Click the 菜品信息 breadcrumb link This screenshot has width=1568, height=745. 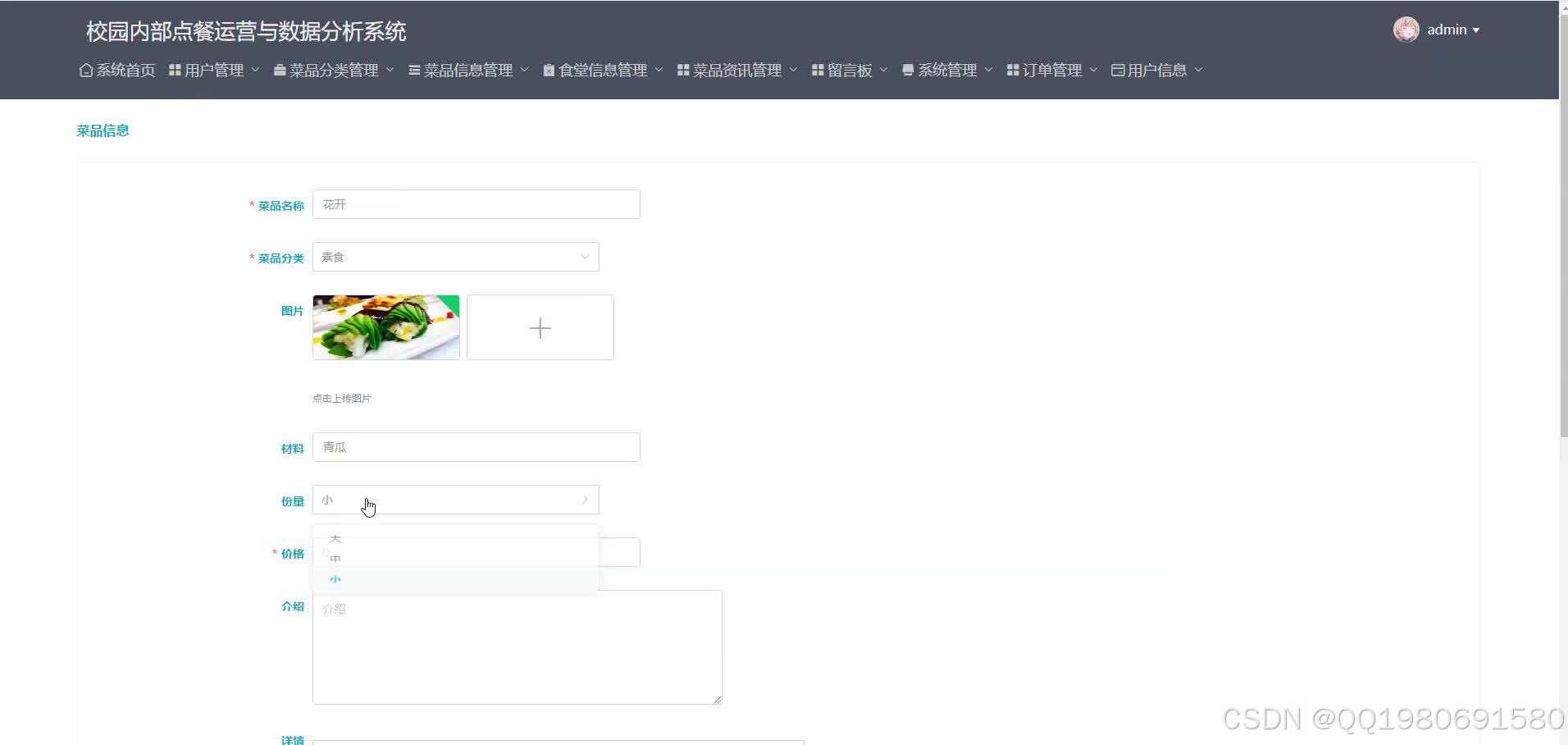coord(102,130)
